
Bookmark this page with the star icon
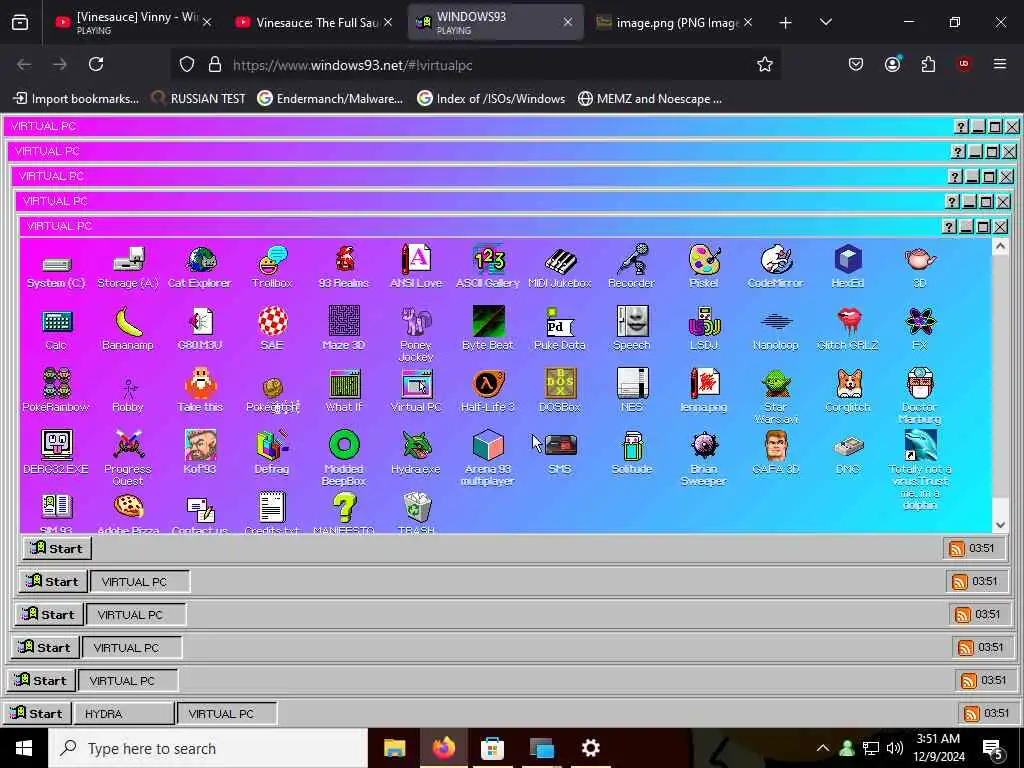click(x=765, y=65)
